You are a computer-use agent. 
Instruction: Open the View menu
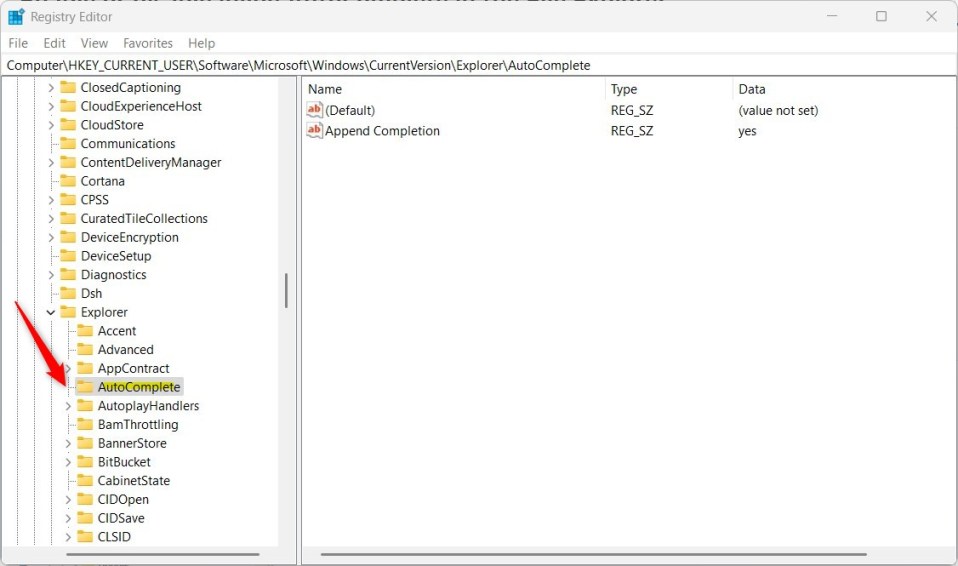[x=94, y=43]
